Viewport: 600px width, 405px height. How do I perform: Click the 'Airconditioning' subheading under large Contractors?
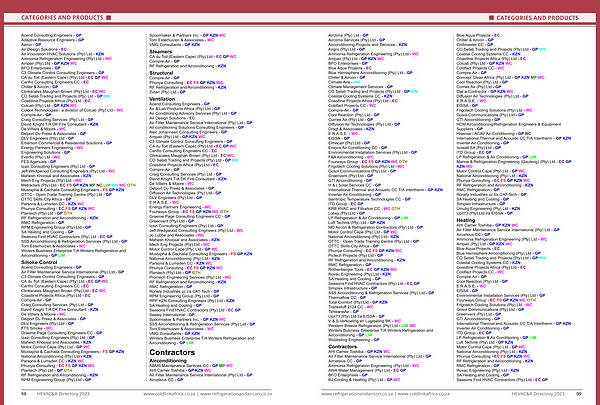click(x=168, y=361)
